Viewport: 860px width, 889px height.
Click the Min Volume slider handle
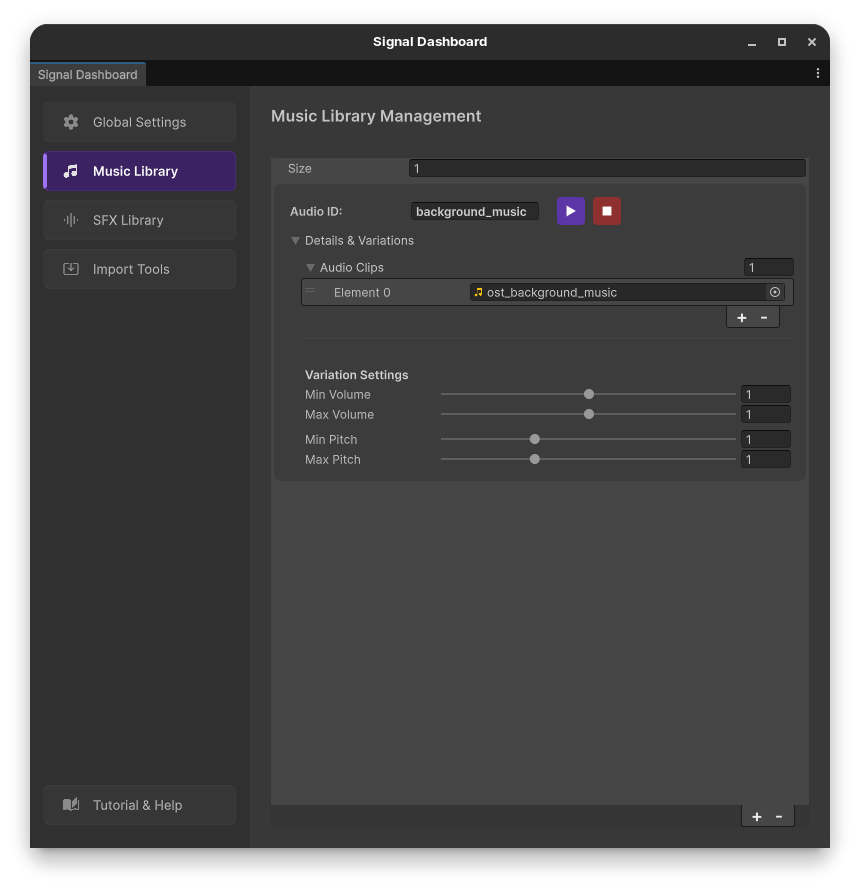(x=589, y=394)
